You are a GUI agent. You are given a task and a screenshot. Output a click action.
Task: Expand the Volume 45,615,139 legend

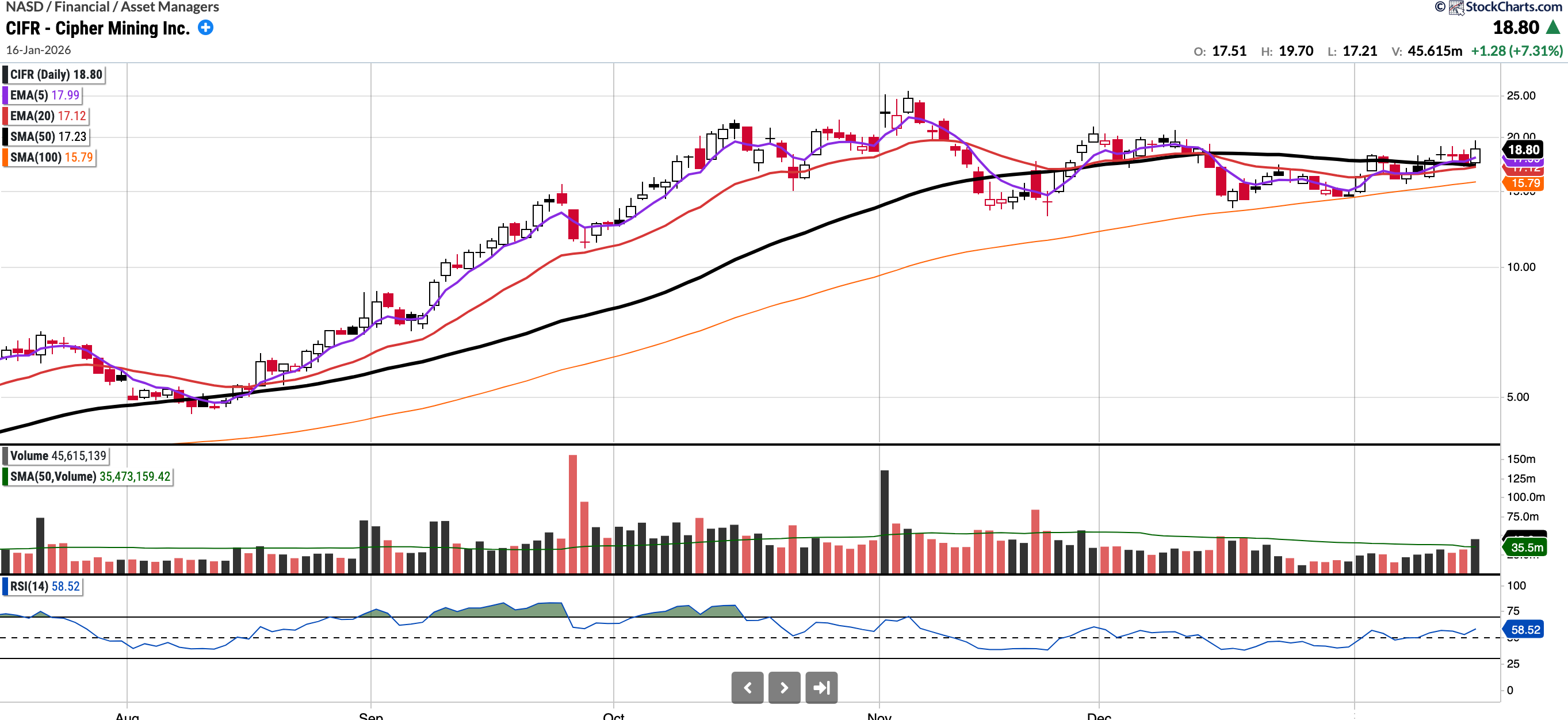pos(58,456)
